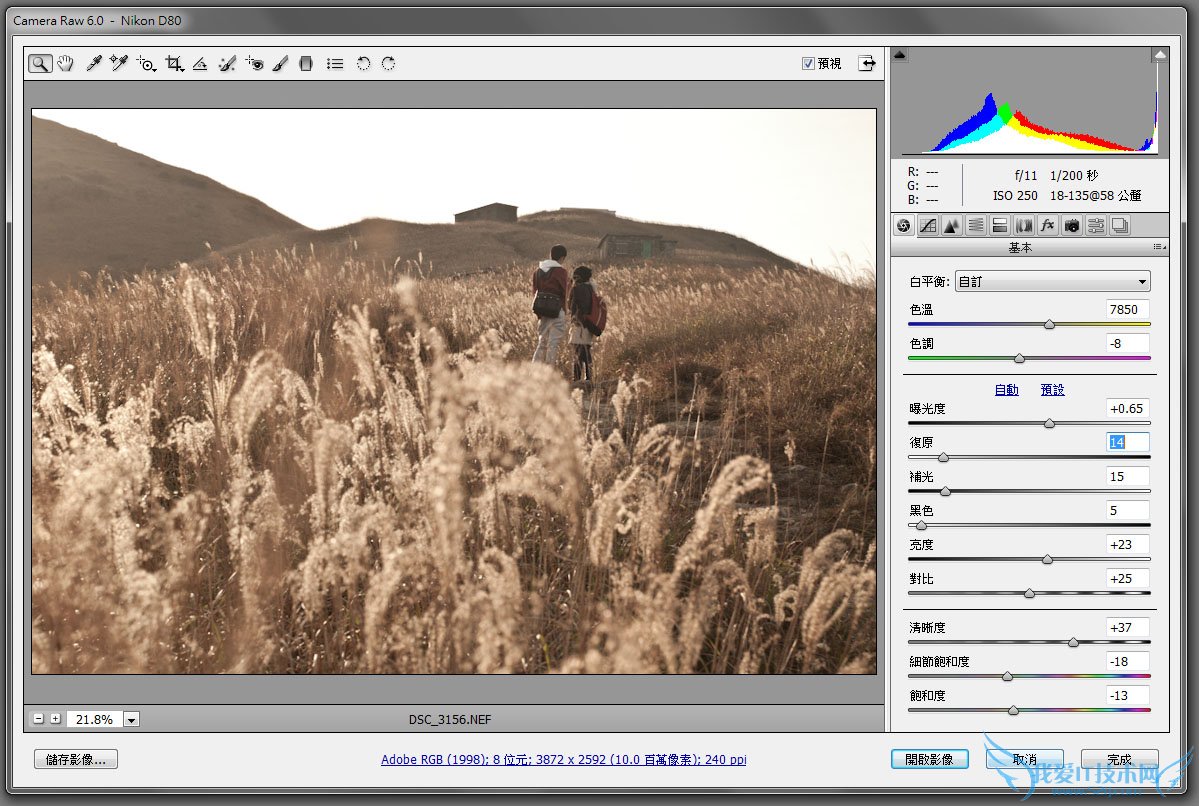Open the 白平衡 white balance dropdown
Viewport: 1199px width, 806px height.
(x=1052, y=281)
